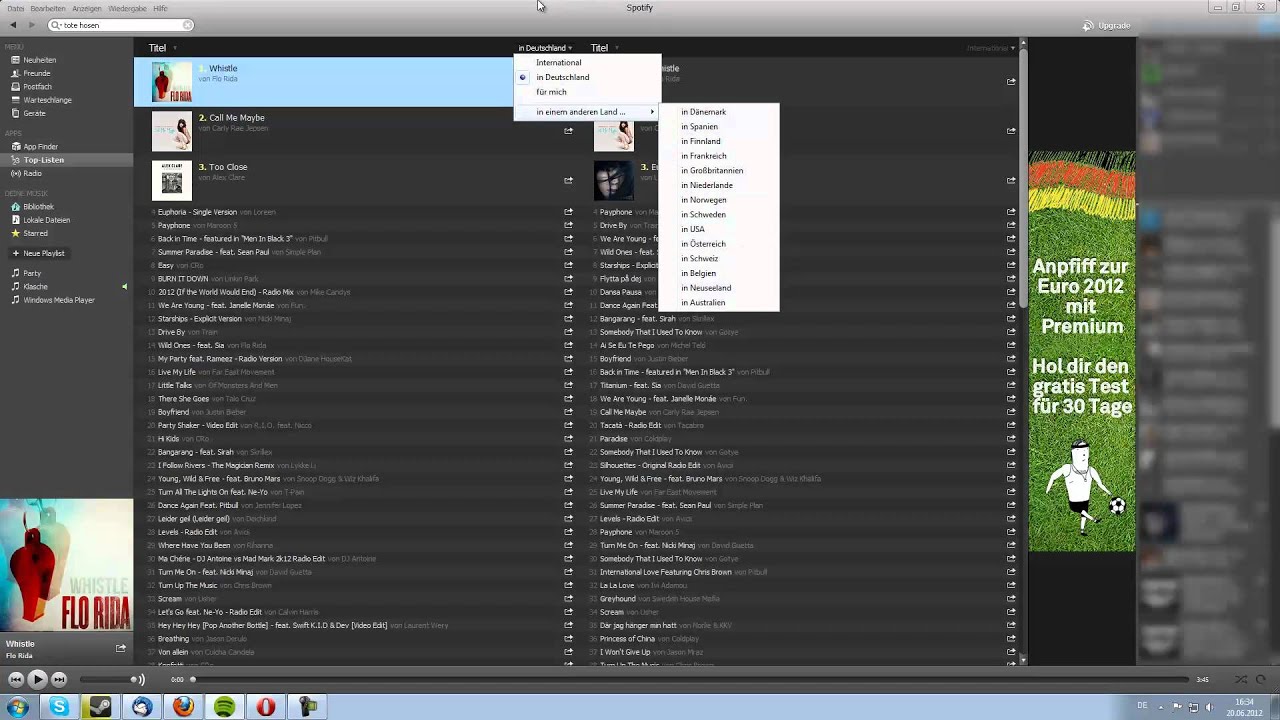This screenshot has width=1280, height=720.
Task: Seek within the track progress bar
Action: pos(690,680)
